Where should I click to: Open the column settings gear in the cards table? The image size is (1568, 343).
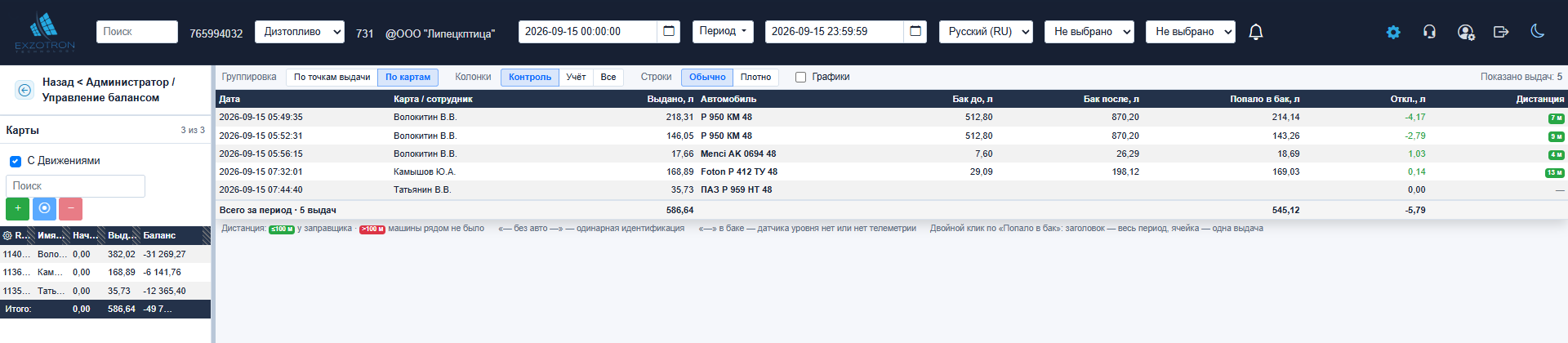coord(7,235)
